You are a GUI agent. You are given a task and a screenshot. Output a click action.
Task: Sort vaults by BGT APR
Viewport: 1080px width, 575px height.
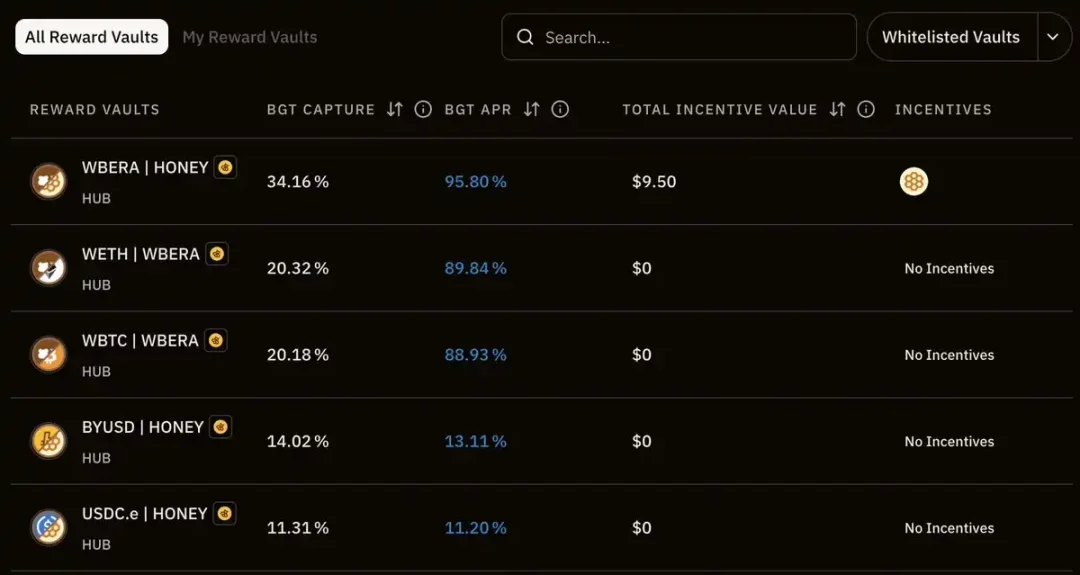532,109
